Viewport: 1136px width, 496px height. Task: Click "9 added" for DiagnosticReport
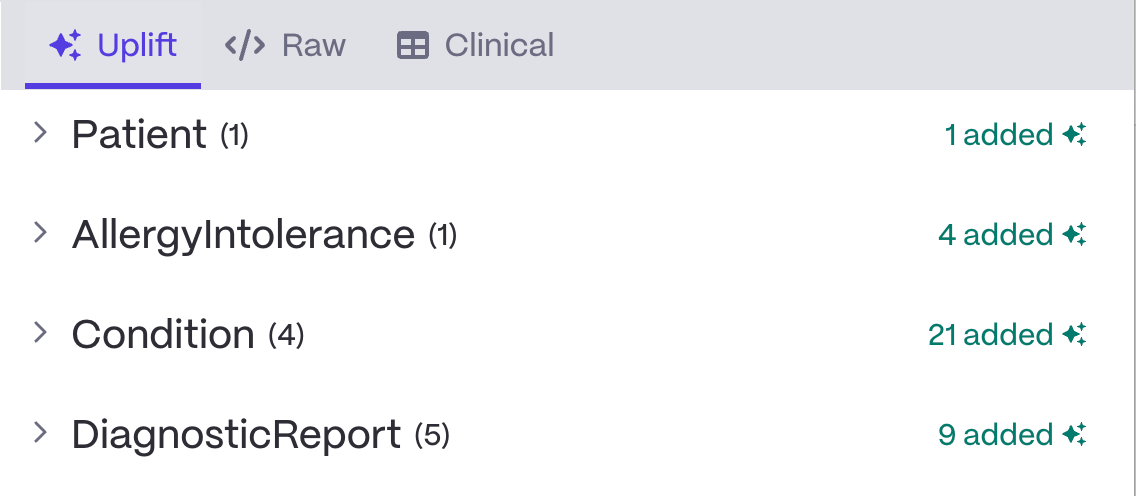point(995,435)
